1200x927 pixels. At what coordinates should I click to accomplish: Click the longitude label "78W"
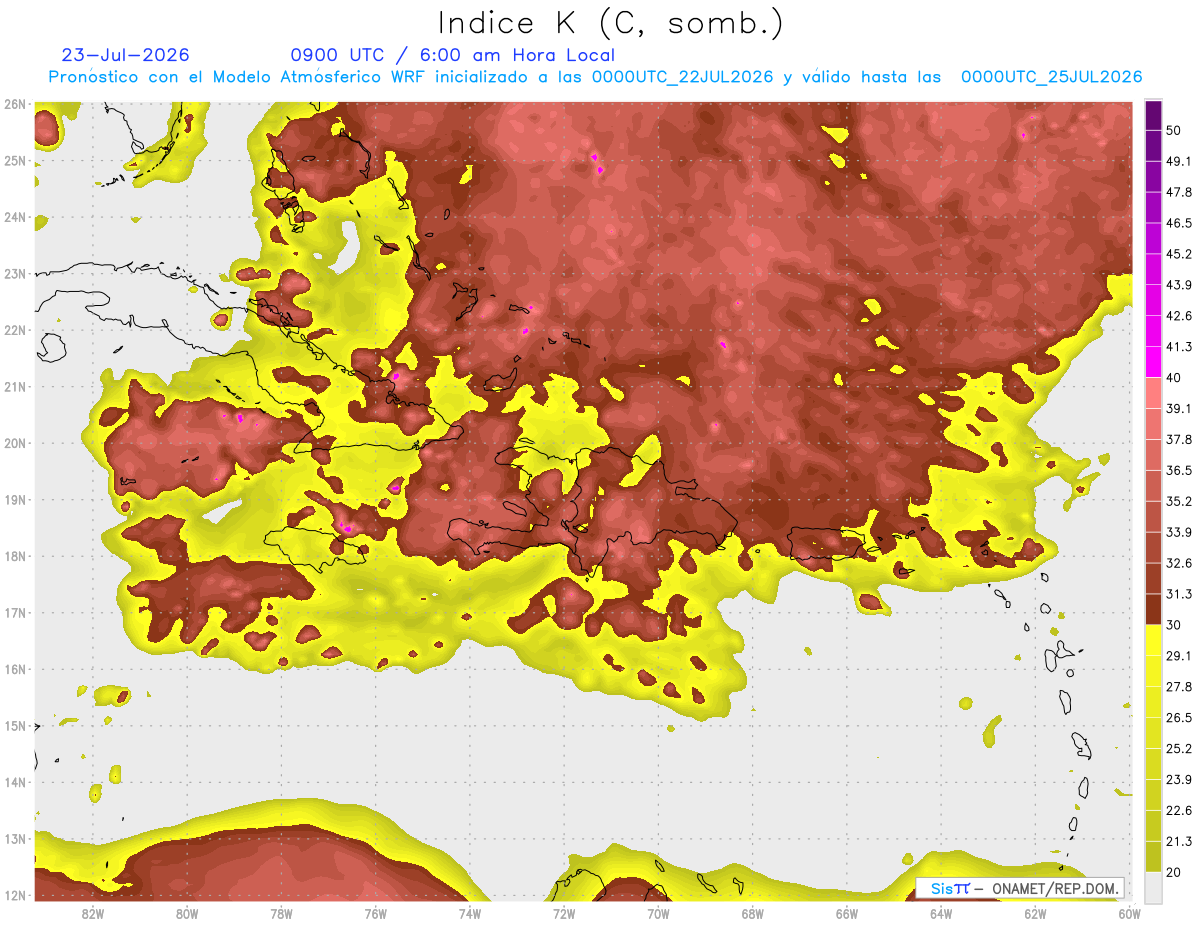281,913
